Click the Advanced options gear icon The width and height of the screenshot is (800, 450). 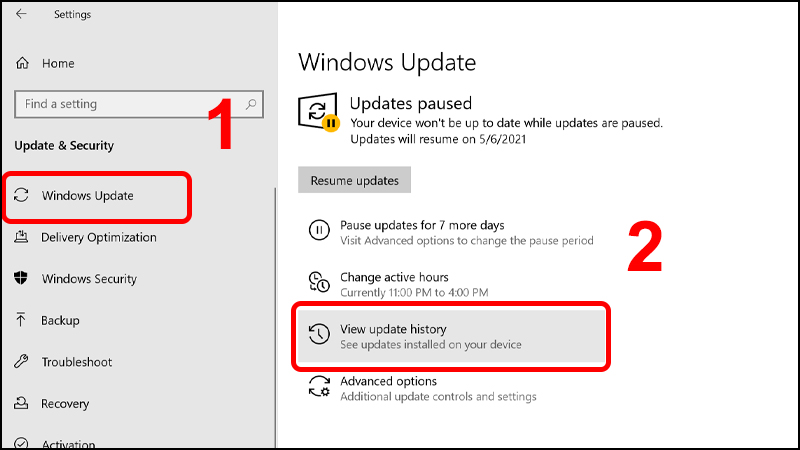pyautogui.click(x=319, y=386)
